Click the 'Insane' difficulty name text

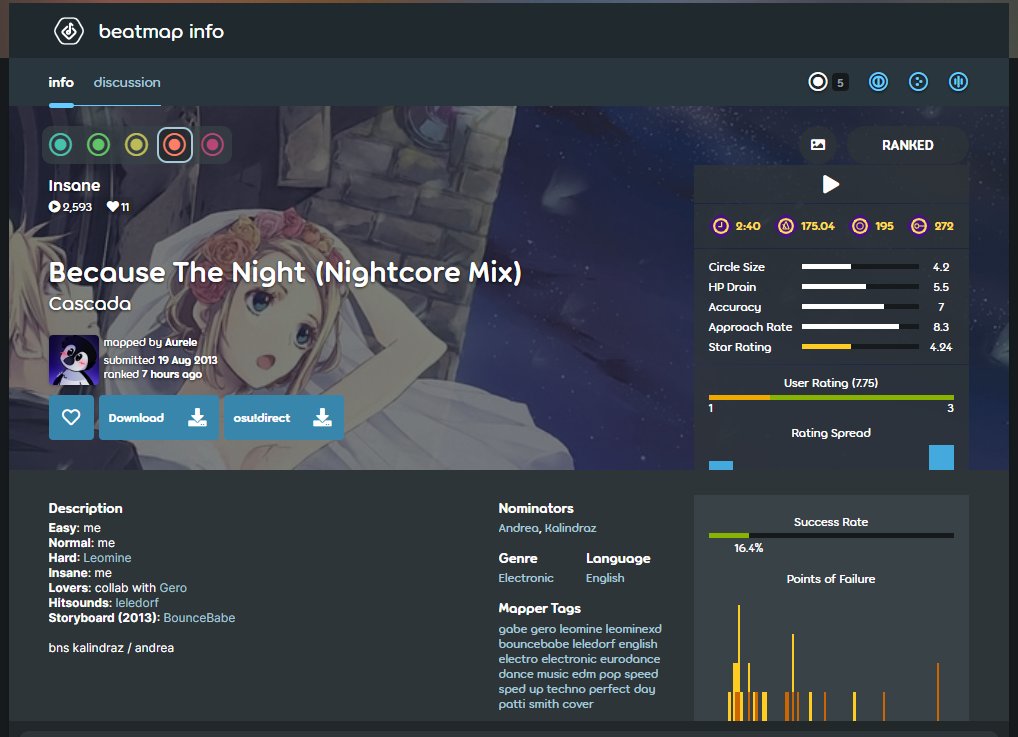[74, 186]
